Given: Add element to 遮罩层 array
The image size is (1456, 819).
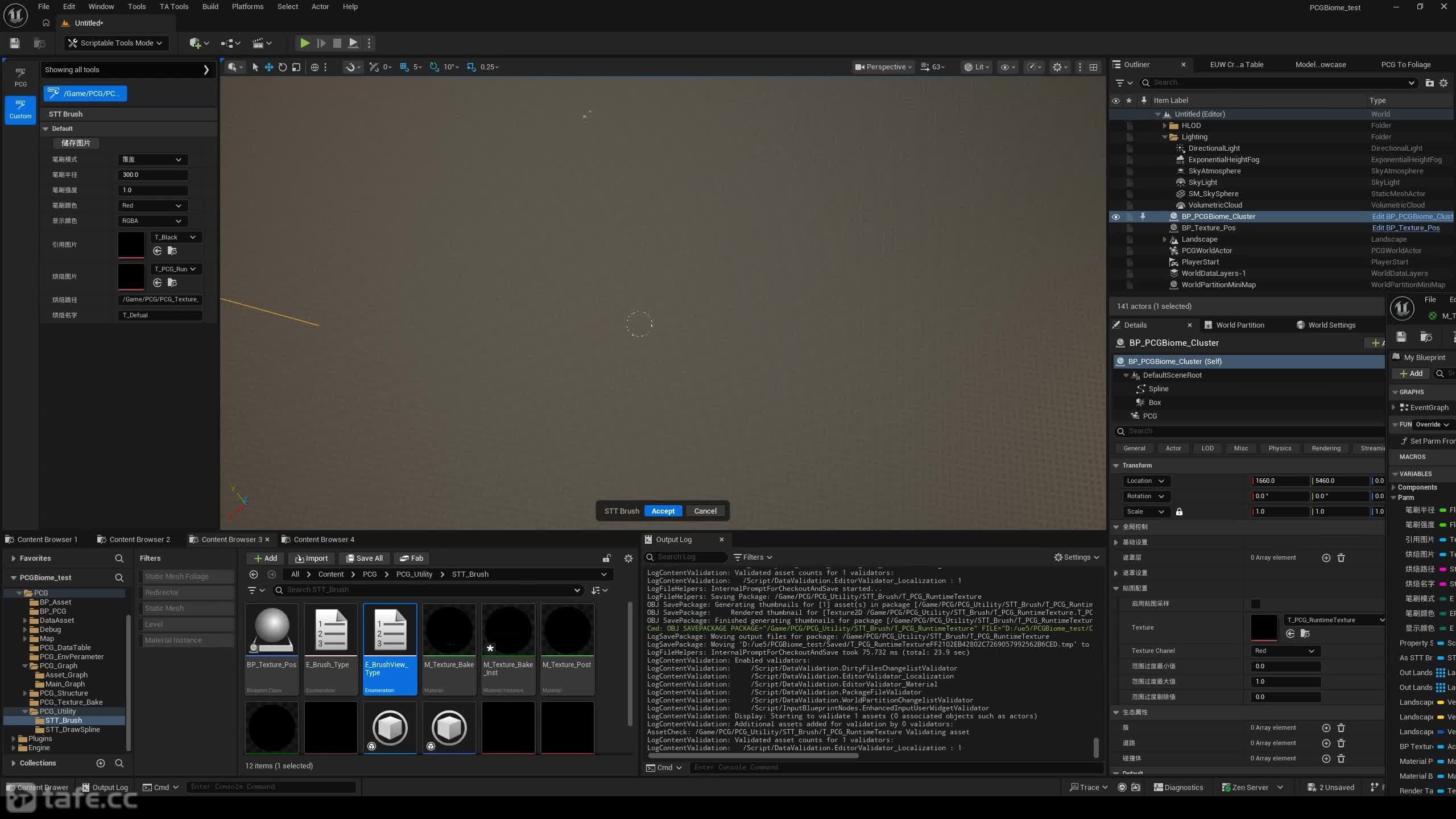Looking at the screenshot, I should click(1326, 558).
